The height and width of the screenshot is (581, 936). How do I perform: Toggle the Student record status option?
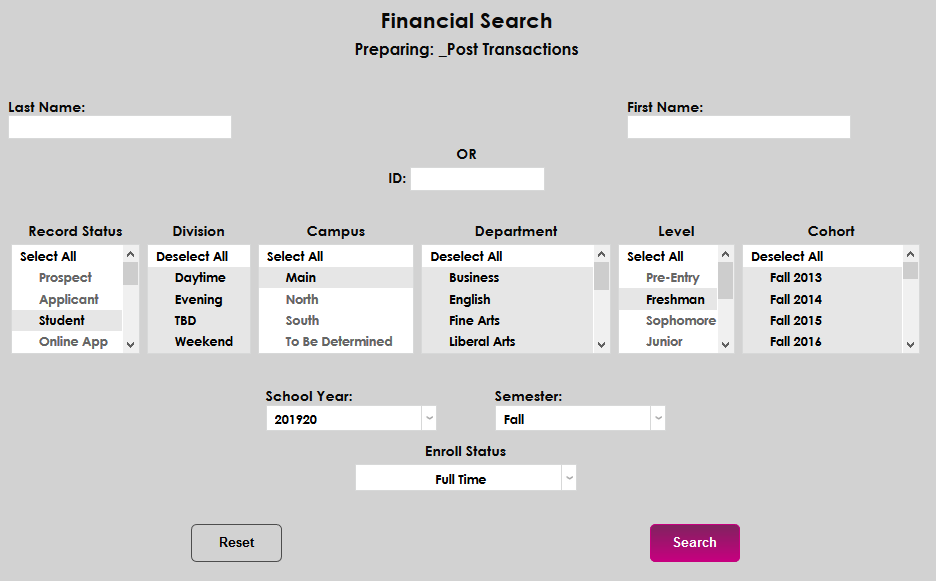(x=62, y=321)
